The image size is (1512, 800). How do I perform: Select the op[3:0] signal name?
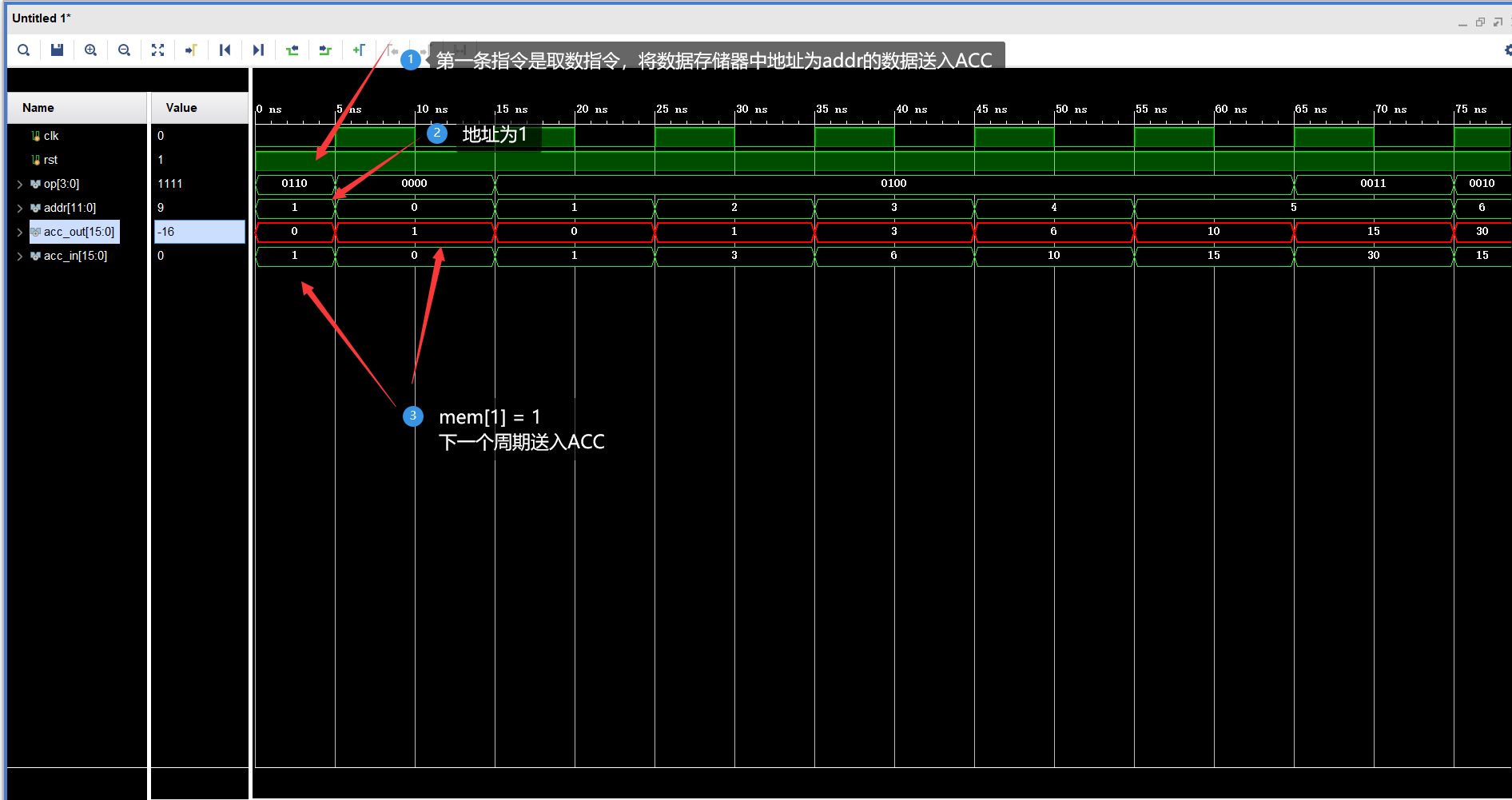pos(61,184)
